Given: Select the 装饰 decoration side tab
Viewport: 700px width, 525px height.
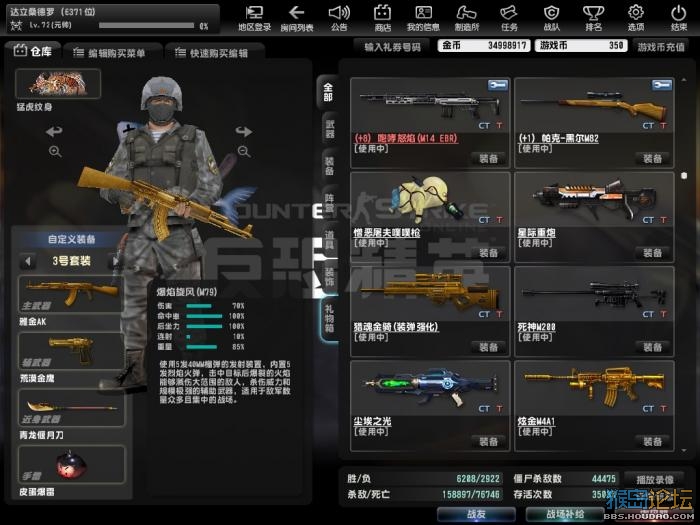Looking at the screenshot, I should (329, 277).
